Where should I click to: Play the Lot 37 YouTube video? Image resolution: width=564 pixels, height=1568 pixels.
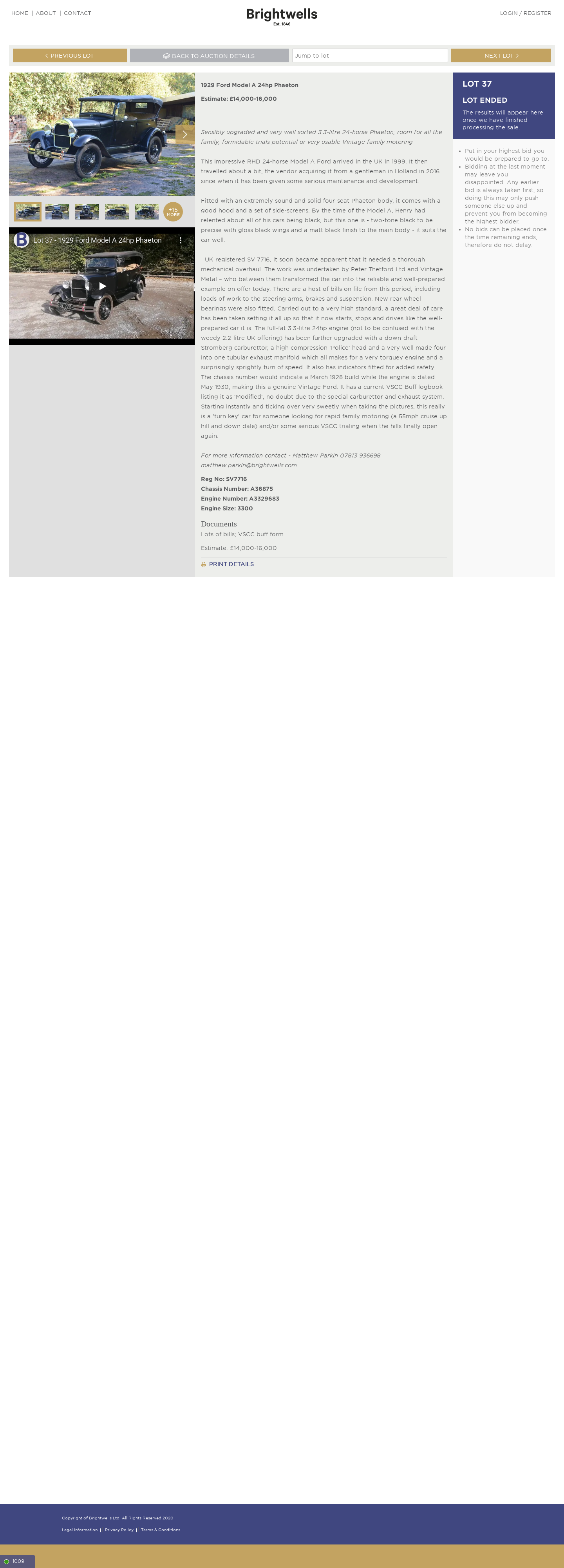tap(102, 286)
